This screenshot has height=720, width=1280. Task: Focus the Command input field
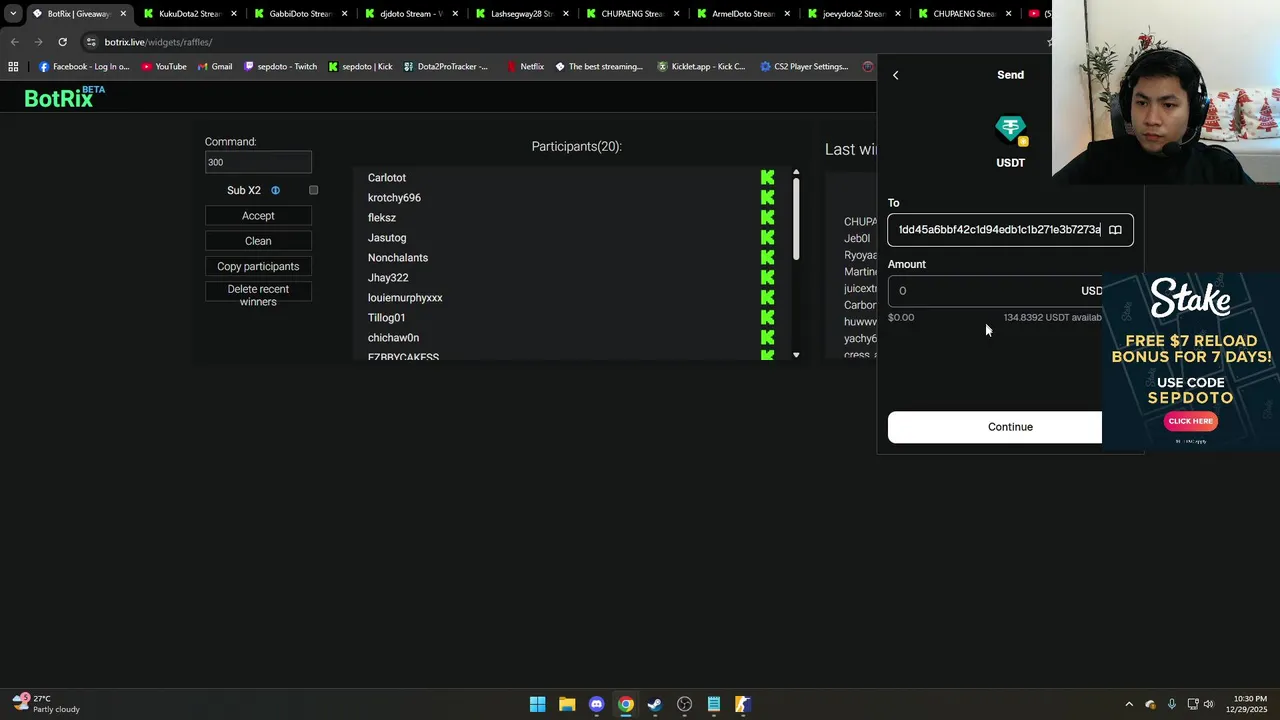pyautogui.click(x=258, y=162)
